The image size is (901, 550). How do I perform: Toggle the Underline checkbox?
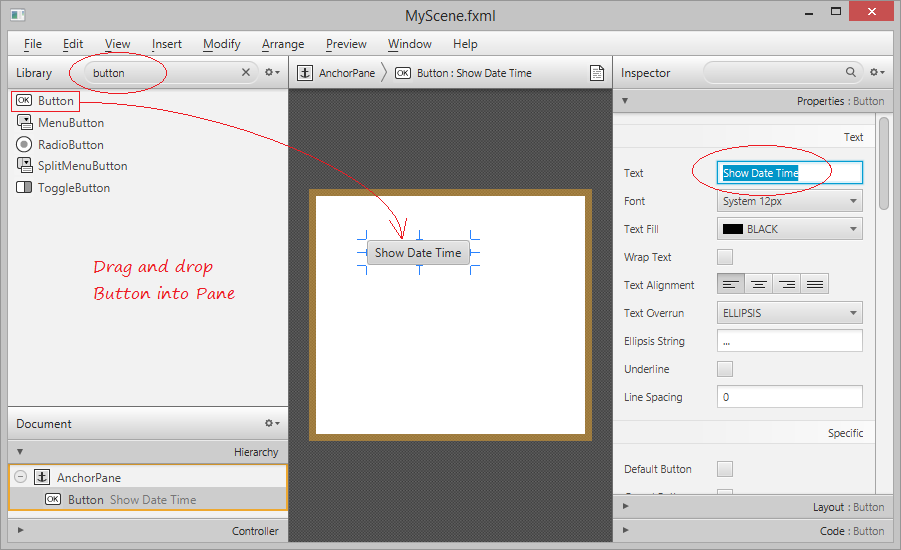click(x=725, y=369)
